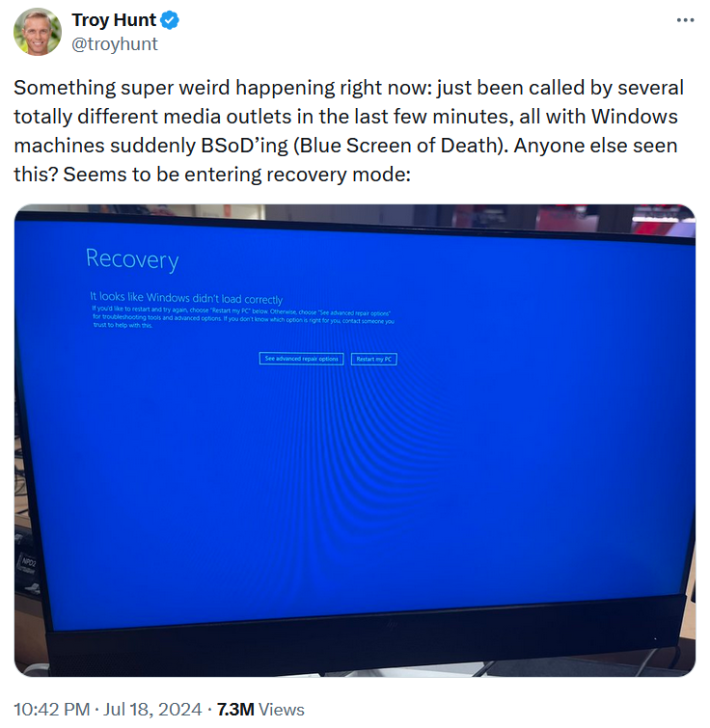This screenshot has height=728, width=710.
Task: Click the word "BSoD'ing" in the tweet
Action: point(245,146)
